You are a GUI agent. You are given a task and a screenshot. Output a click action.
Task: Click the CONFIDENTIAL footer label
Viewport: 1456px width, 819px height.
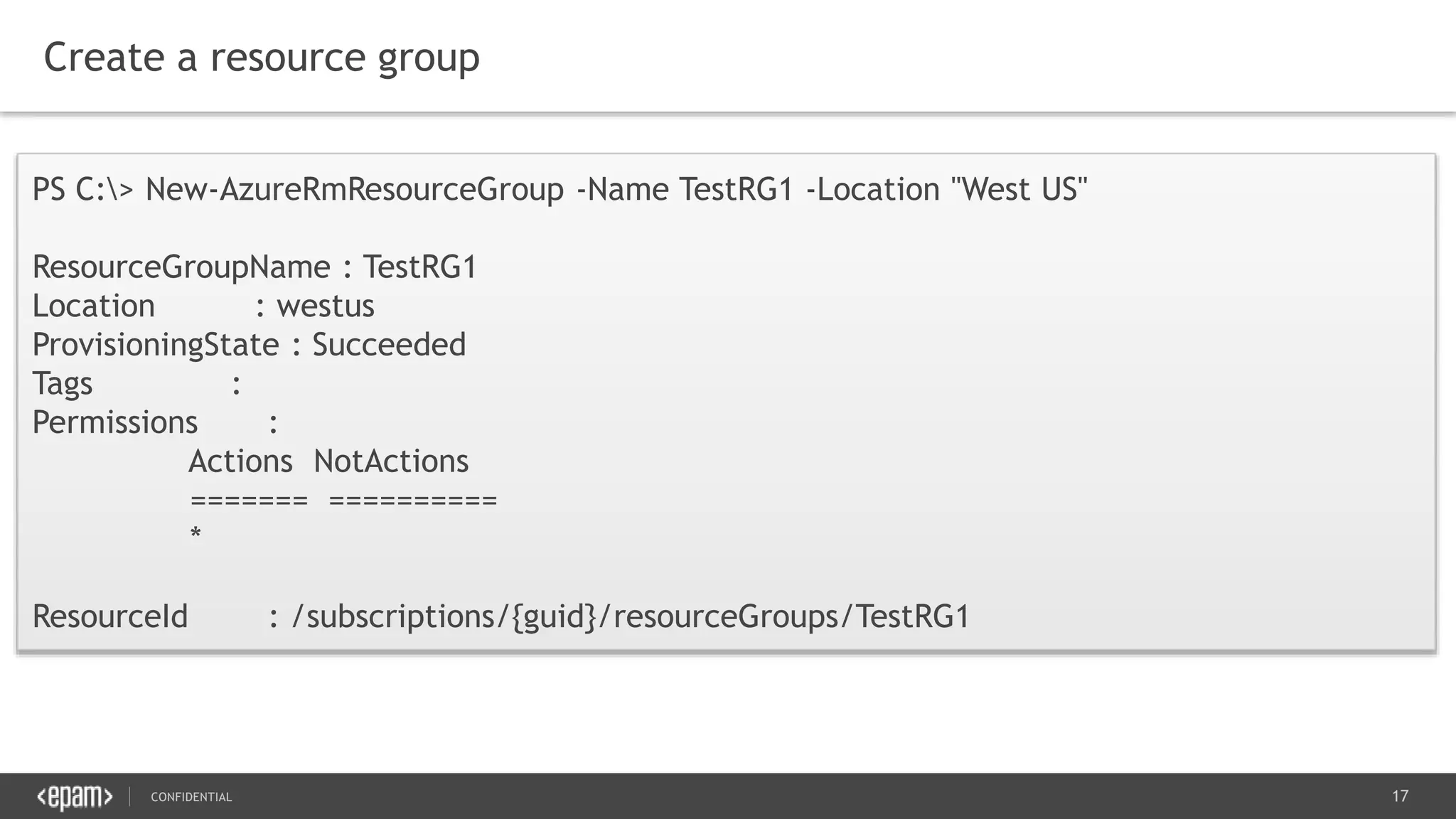tap(191, 798)
